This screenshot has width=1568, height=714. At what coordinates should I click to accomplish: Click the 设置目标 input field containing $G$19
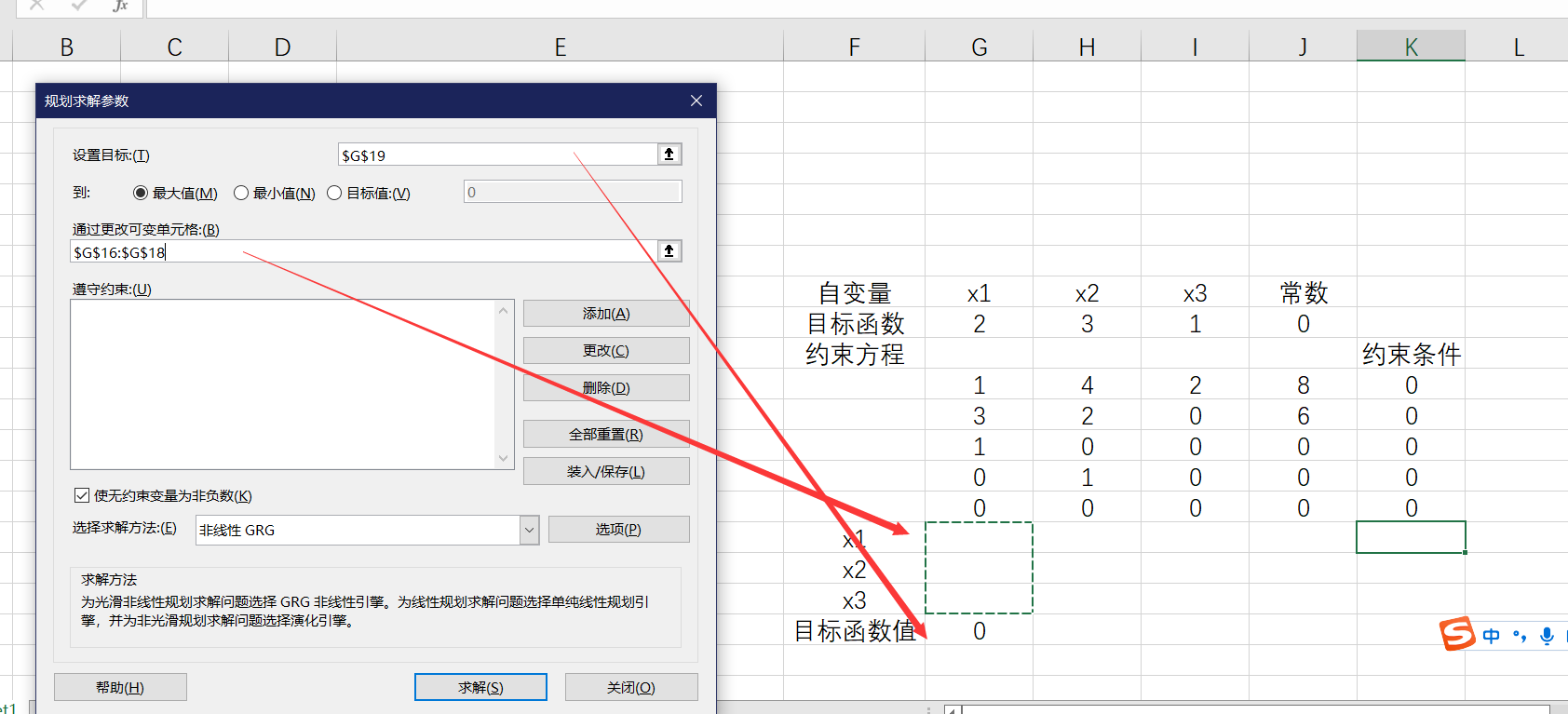click(x=497, y=155)
